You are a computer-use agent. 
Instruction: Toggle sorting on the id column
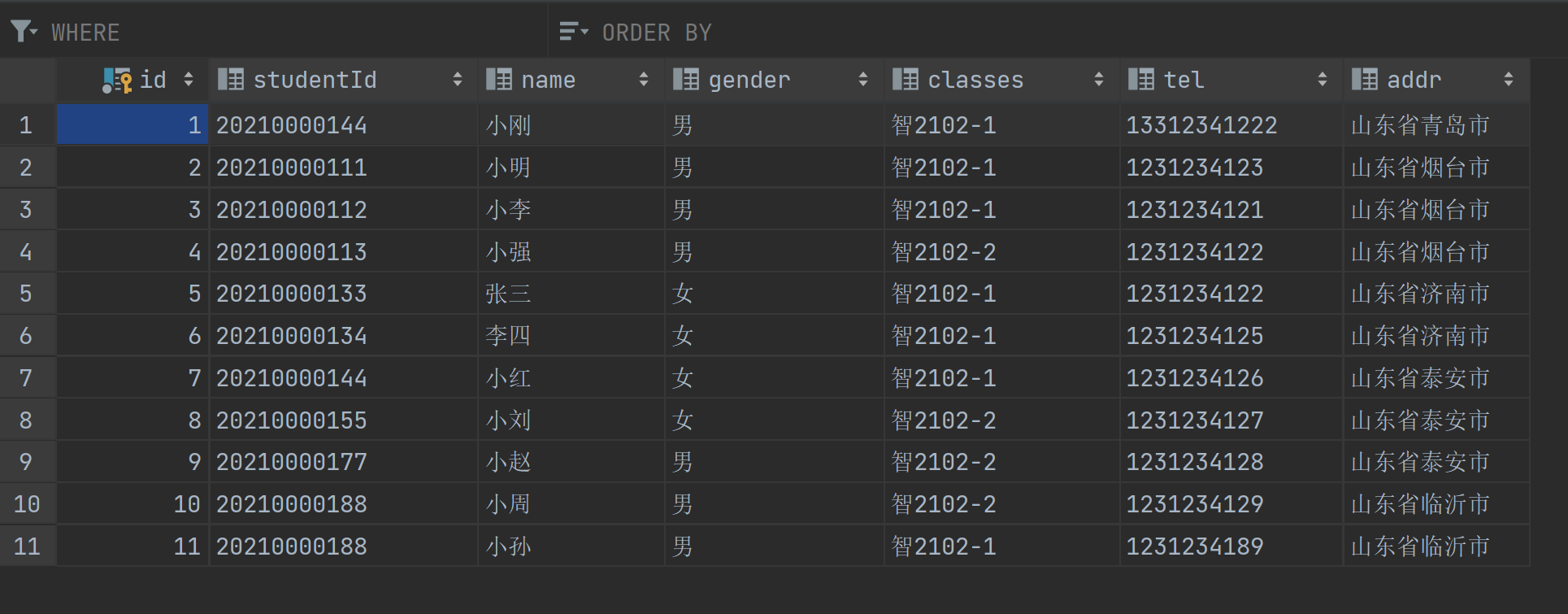point(189,79)
